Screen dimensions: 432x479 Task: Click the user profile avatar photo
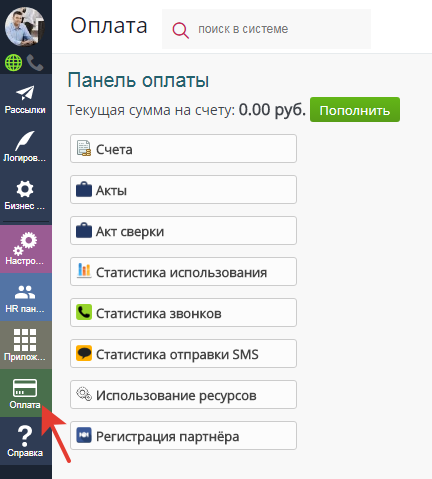[25, 27]
